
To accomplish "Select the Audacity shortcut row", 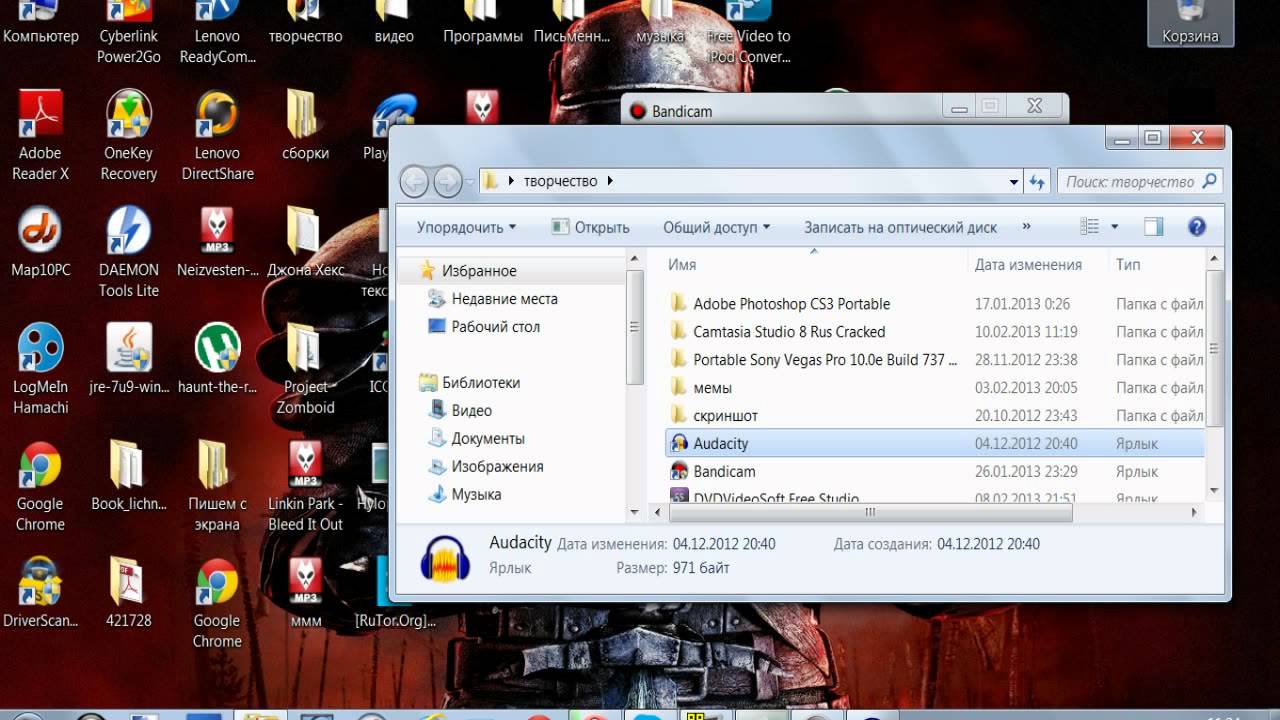I will point(935,444).
